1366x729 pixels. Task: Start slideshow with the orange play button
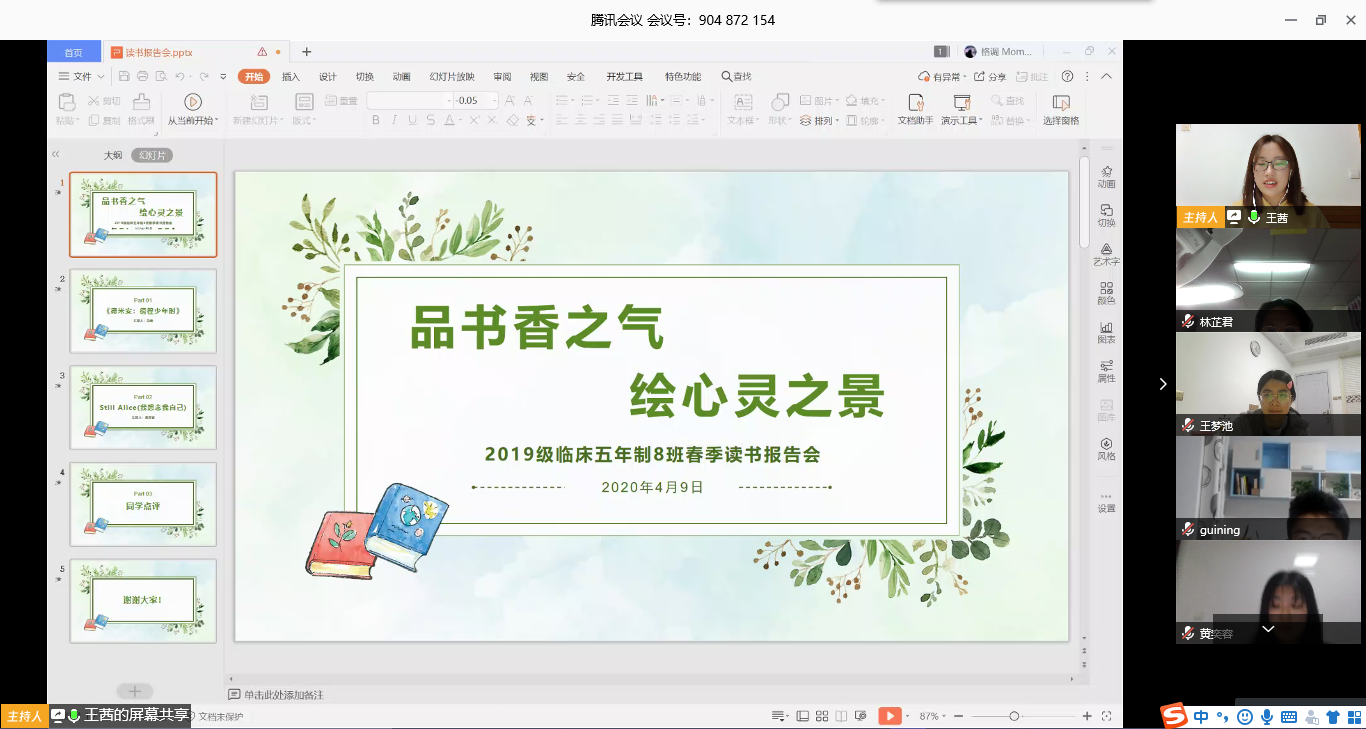888,716
